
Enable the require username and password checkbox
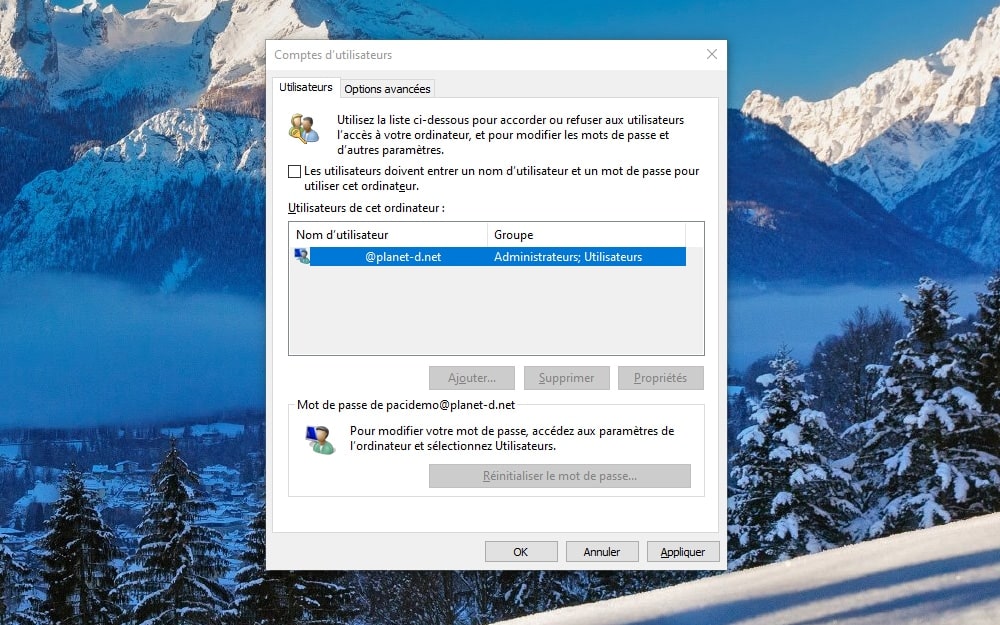click(x=294, y=172)
